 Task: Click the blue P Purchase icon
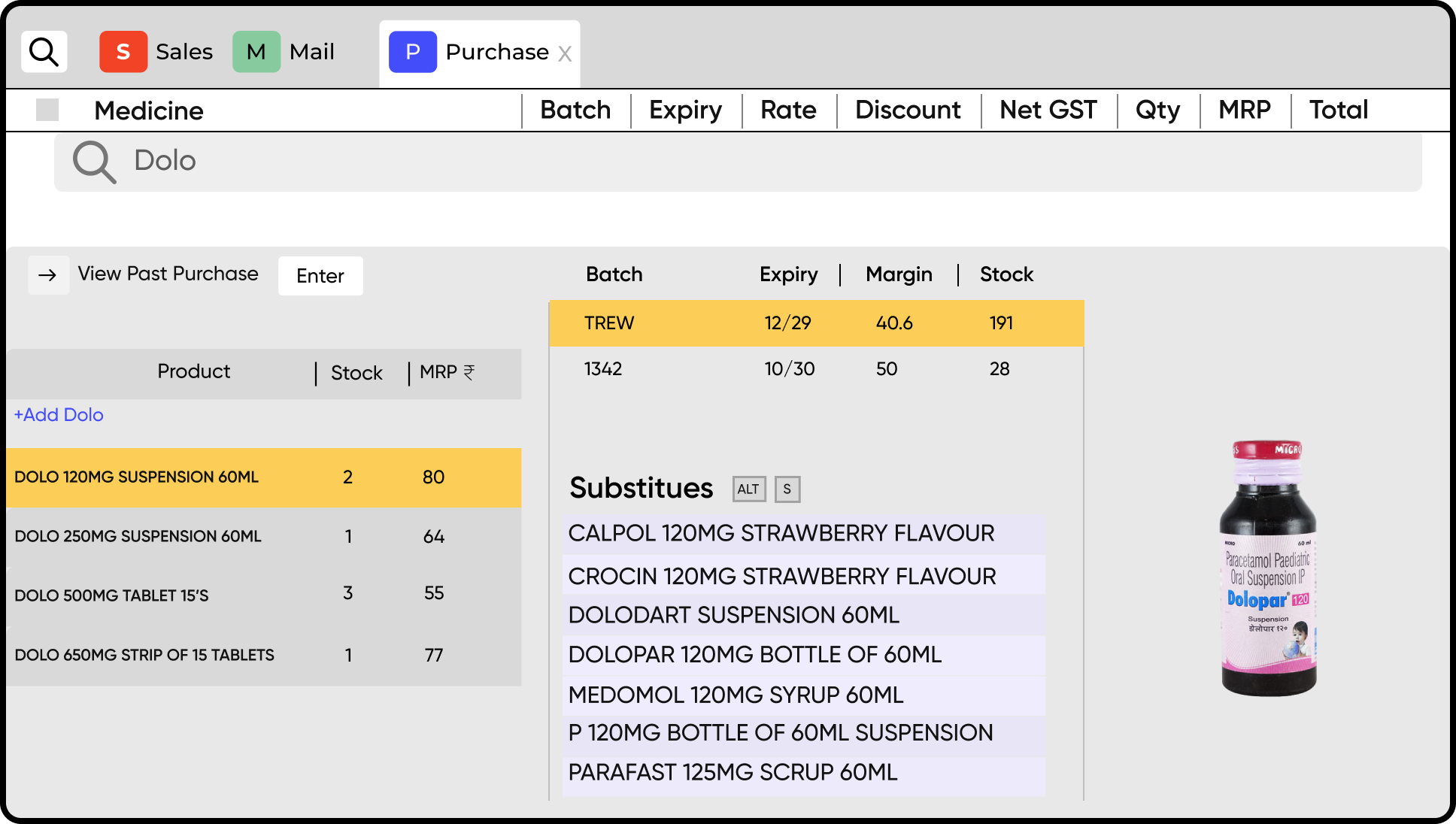(412, 52)
